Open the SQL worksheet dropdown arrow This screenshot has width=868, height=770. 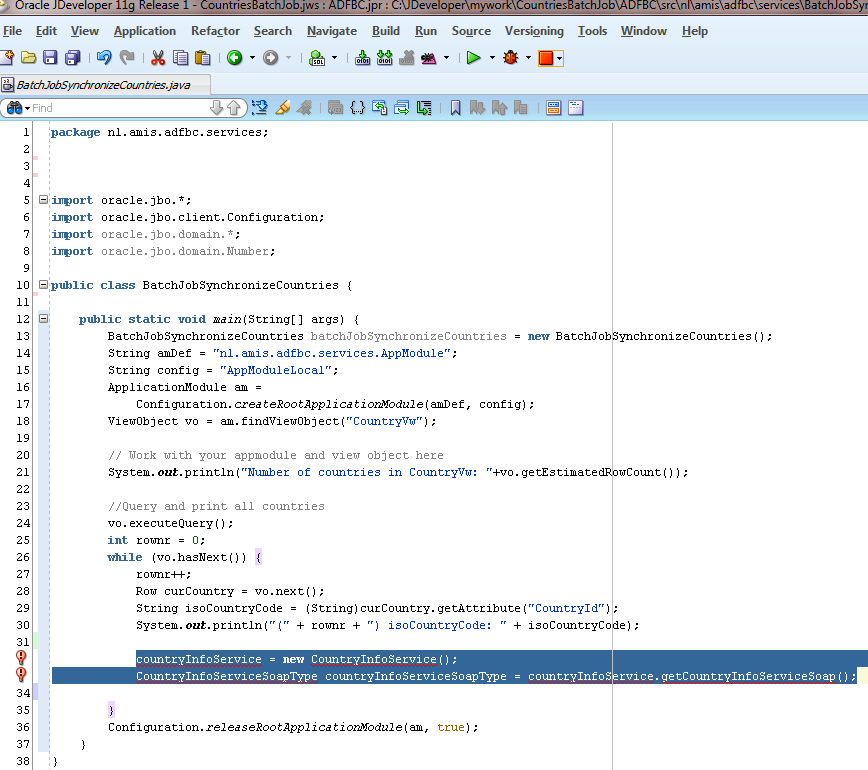pyautogui.click(x=334, y=58)
